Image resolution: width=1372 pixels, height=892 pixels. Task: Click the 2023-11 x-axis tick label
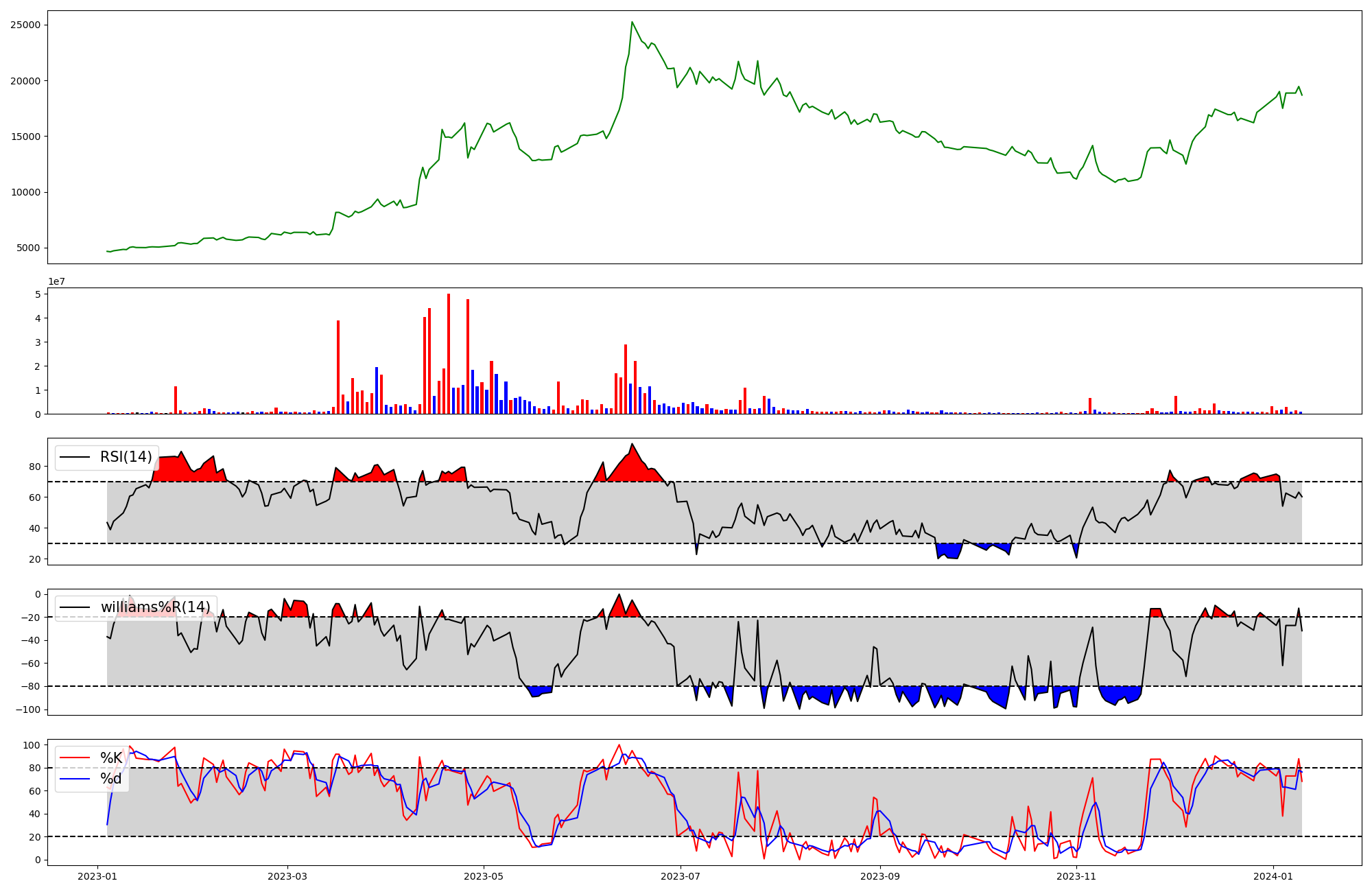tap(1076, 876)
